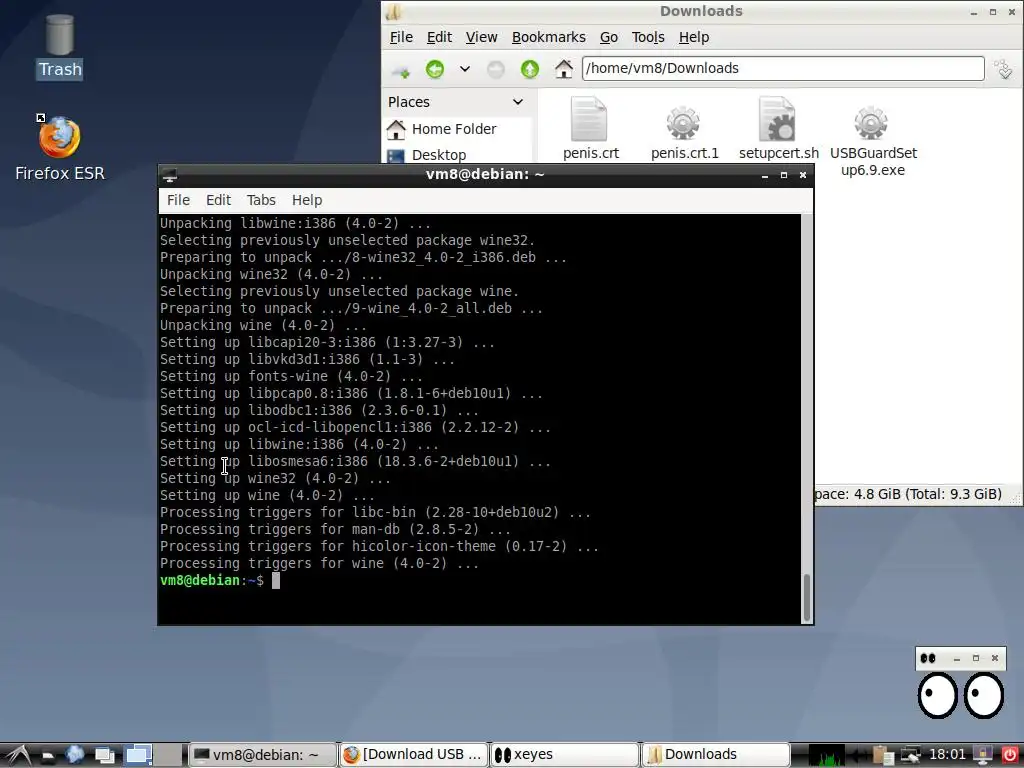1024x768 pixels.
Task: Click the xeyes window title icon
Action: point(928,658)
